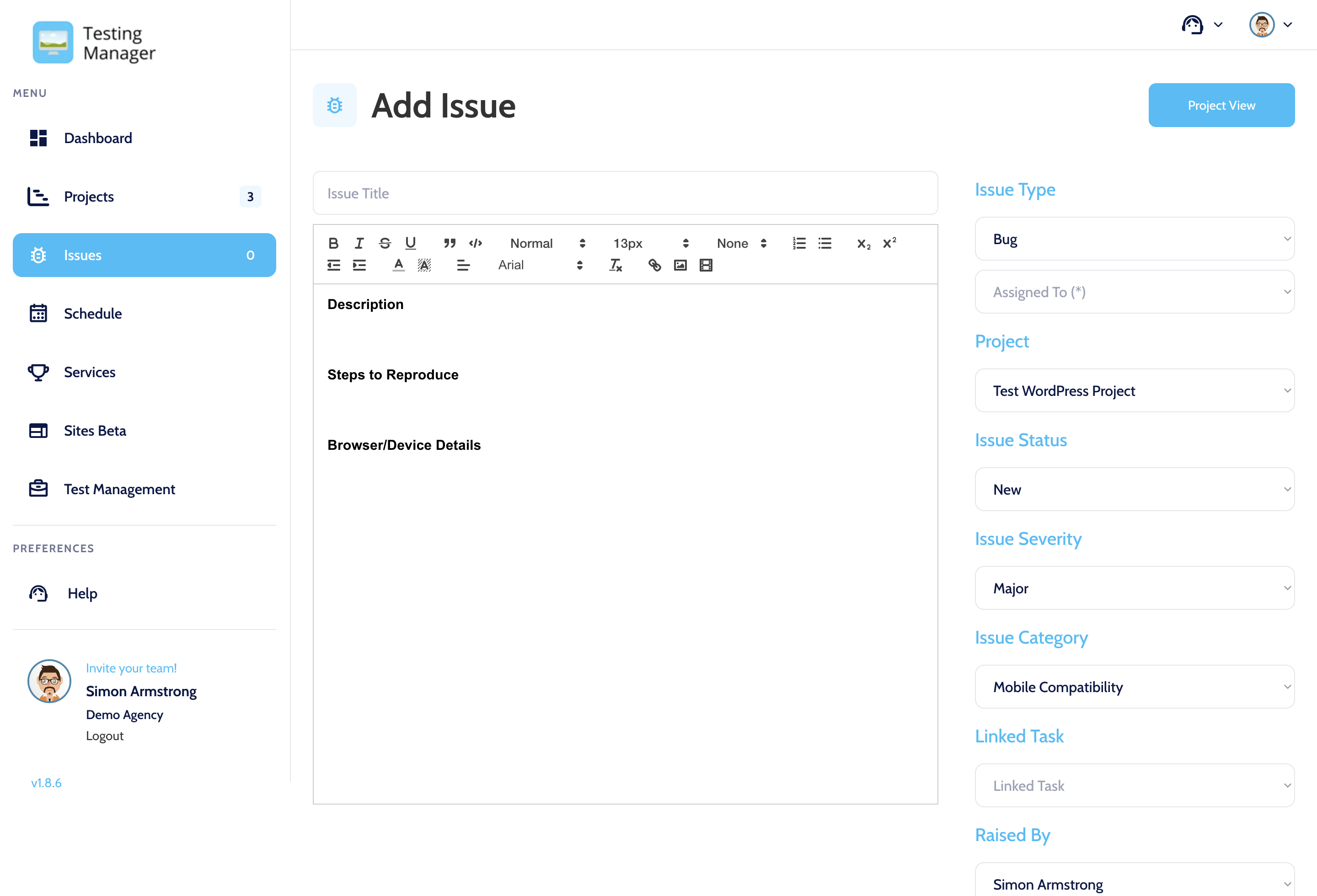Click the Invite your team link
The height and width of the screenshot is (896, 1317).
click(x=131, y=668)
